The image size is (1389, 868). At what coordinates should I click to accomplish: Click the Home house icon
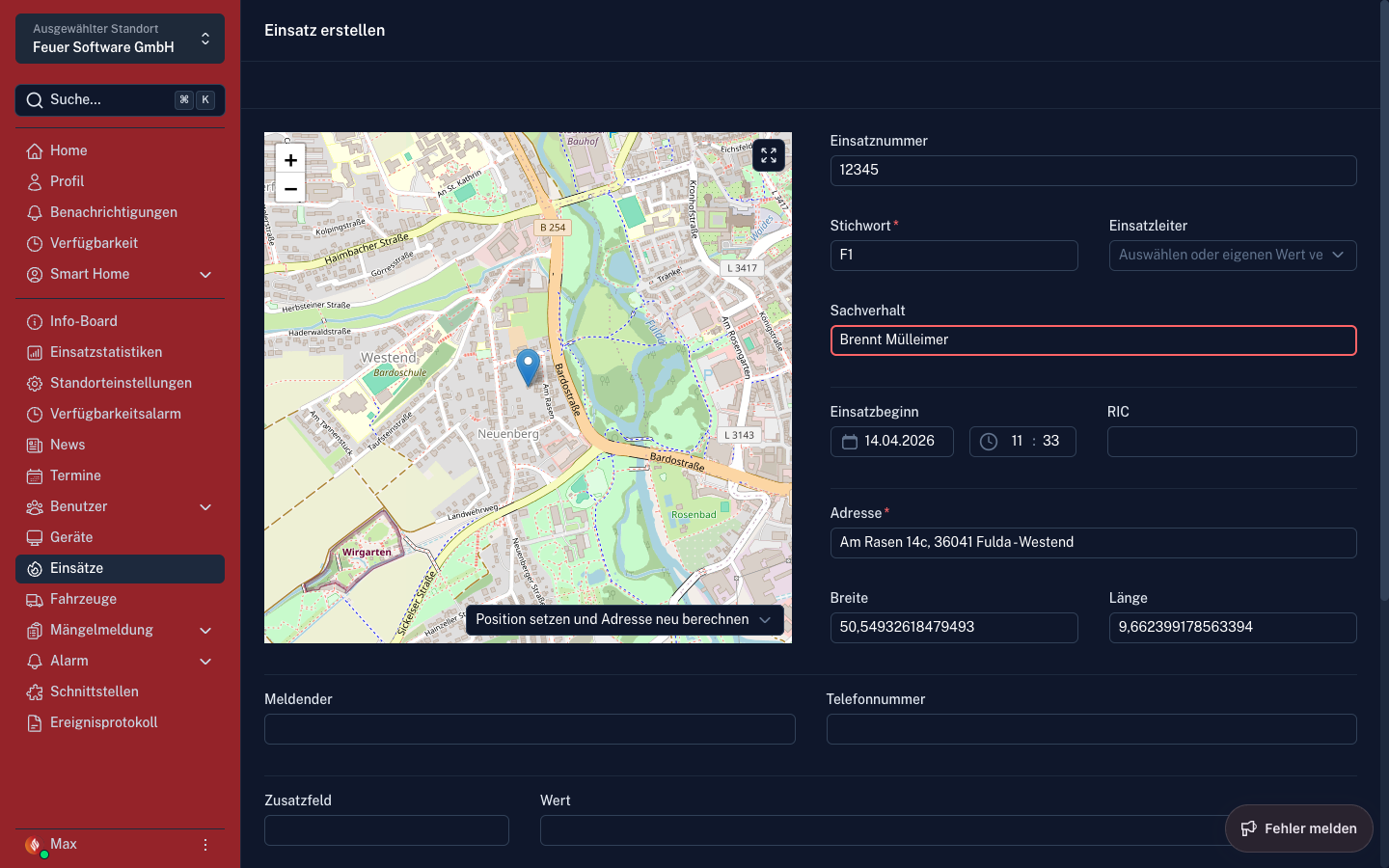(x=35, y=150)
